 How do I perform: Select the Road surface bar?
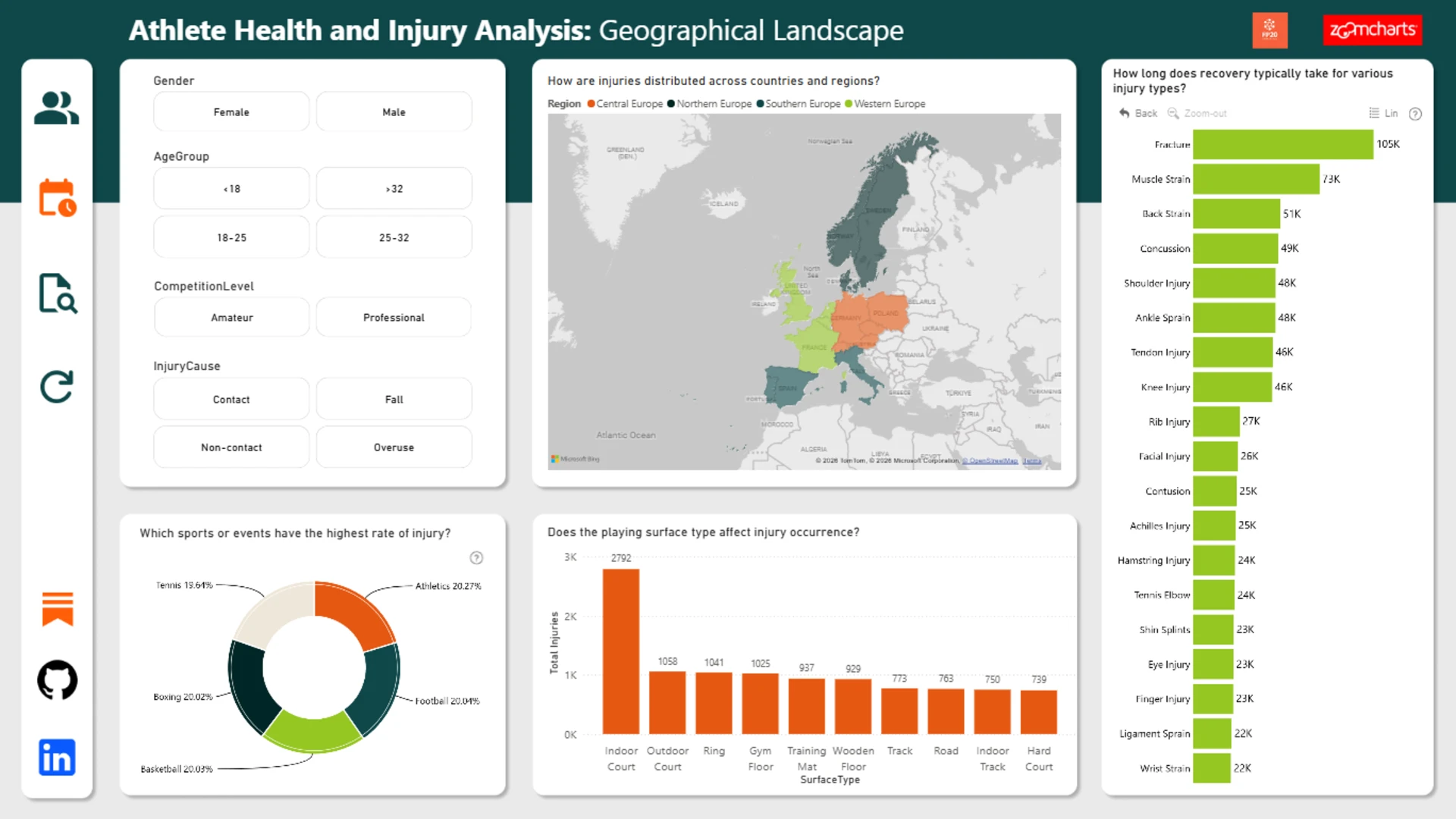946,711
